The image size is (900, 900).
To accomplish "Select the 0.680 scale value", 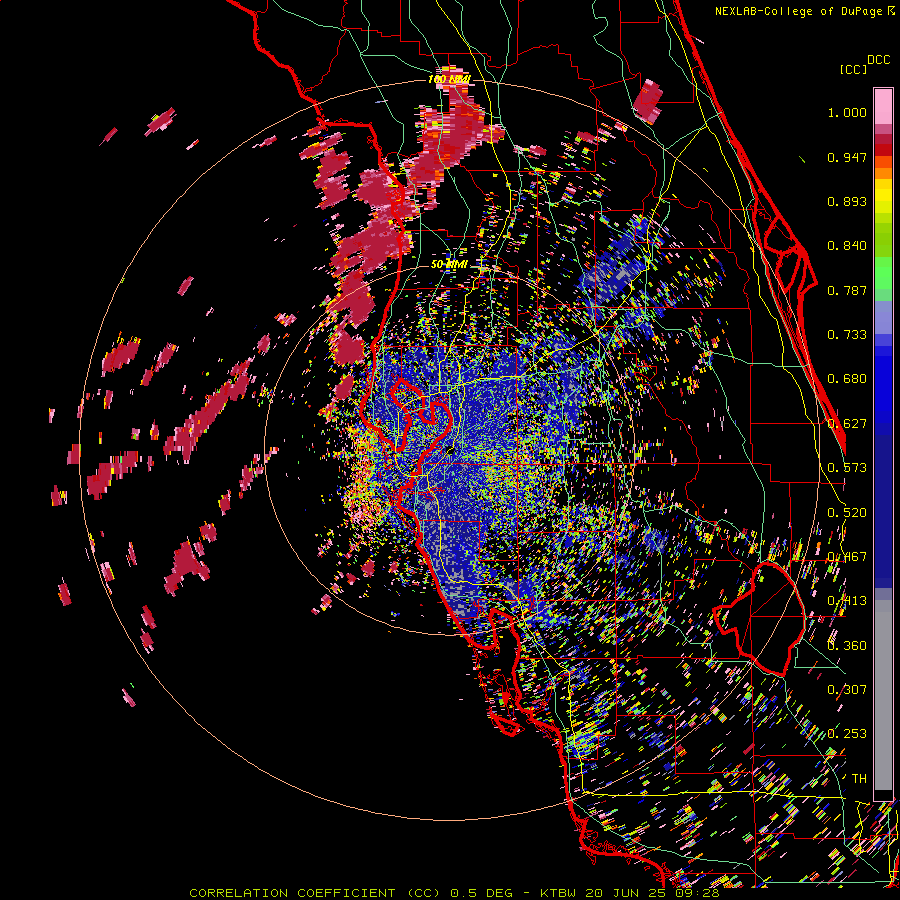I will 847,379.
